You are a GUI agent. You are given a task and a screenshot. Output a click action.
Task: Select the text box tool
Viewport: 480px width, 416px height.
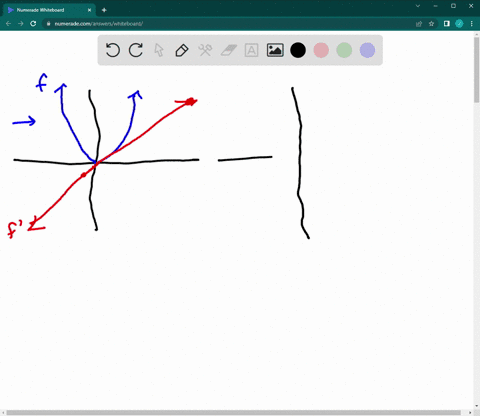click(x=251, y=50)
